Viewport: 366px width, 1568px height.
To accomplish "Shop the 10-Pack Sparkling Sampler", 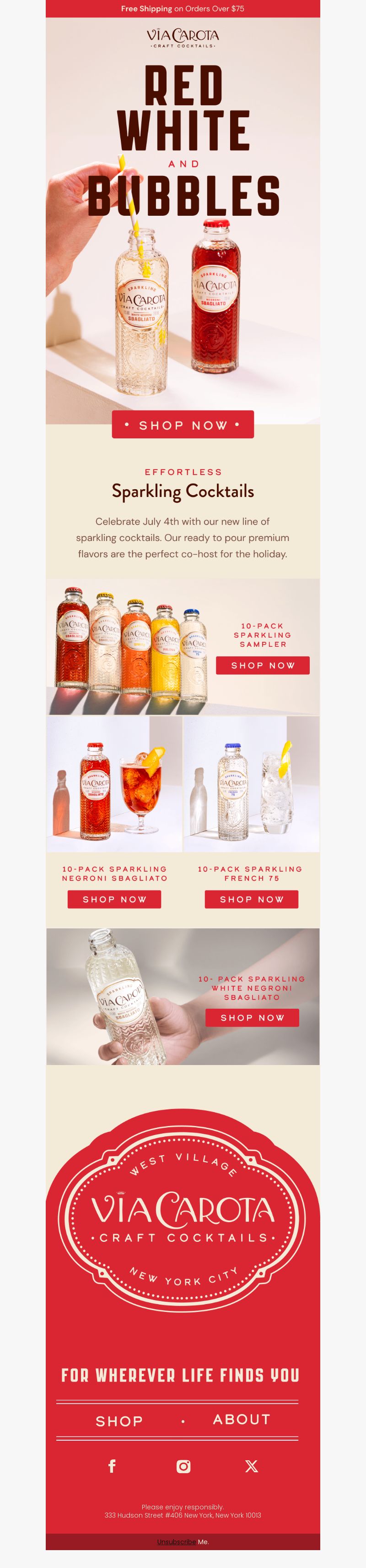I will [263, 665].
